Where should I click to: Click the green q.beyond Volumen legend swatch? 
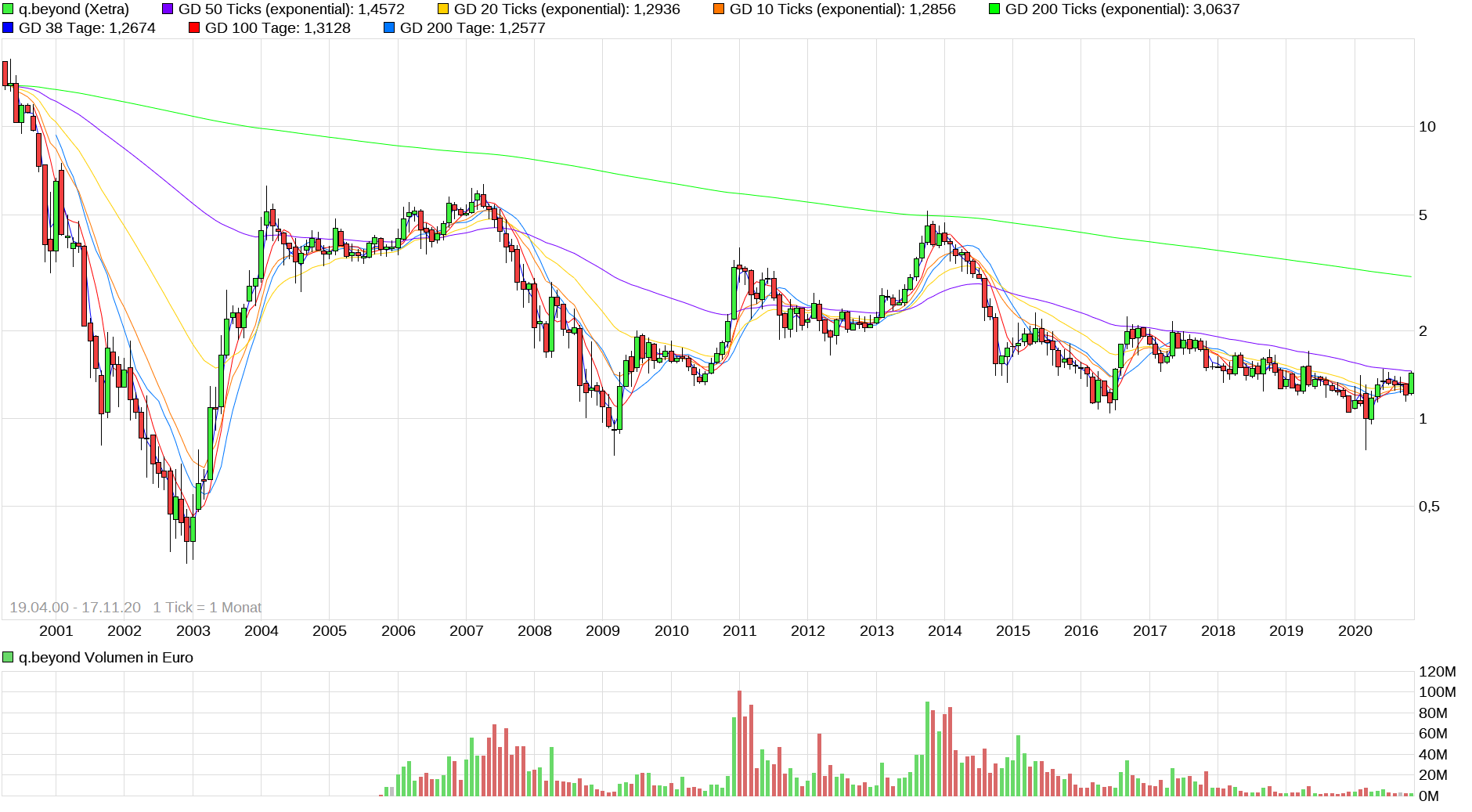click(x=8, y=658)
